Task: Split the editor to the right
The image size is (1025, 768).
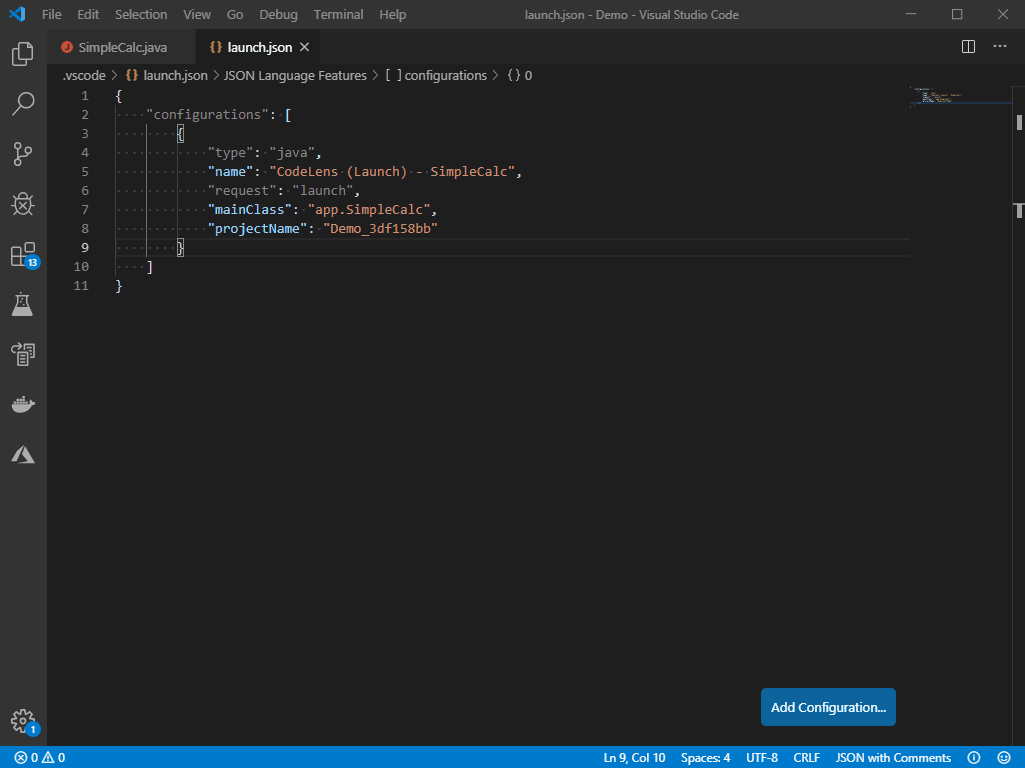Action: 968,46
